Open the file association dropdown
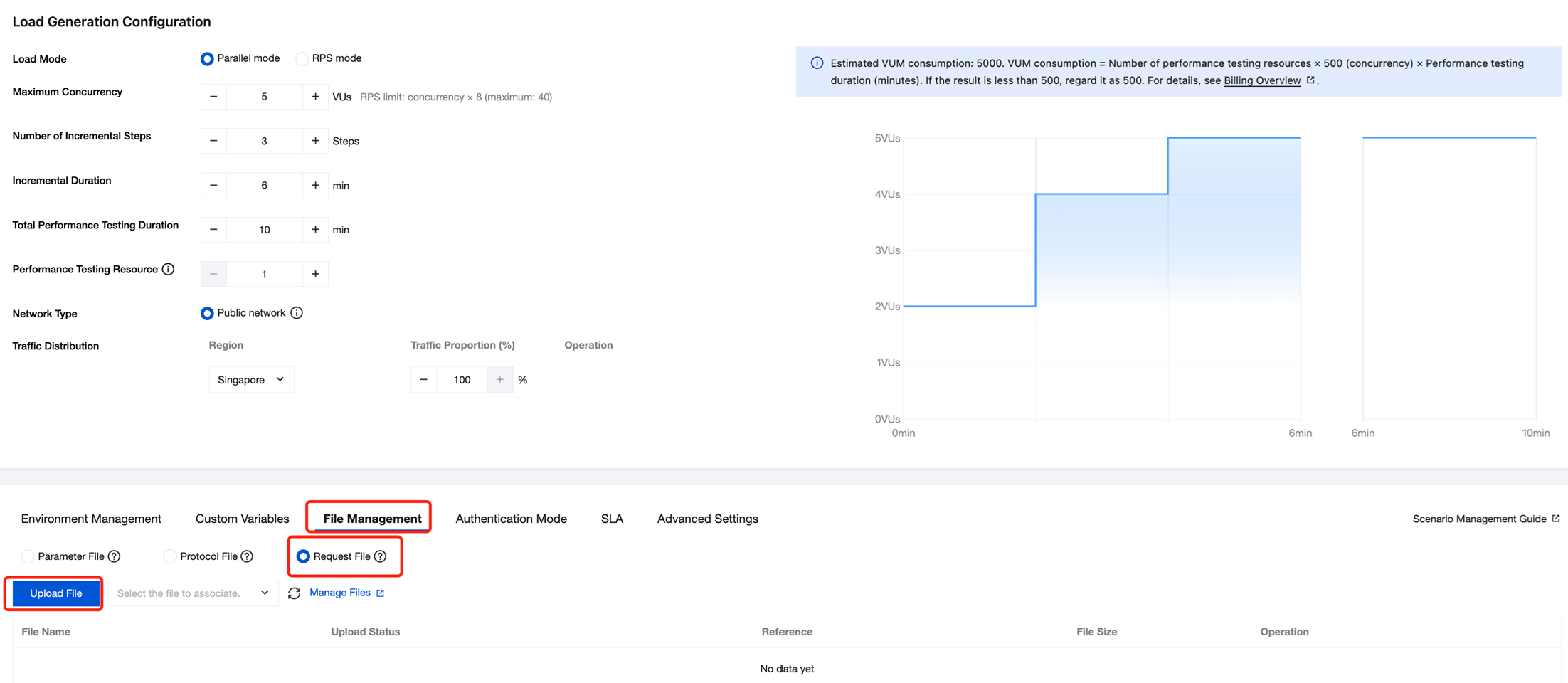This screenshot has width=1568, height=683. 193,593
